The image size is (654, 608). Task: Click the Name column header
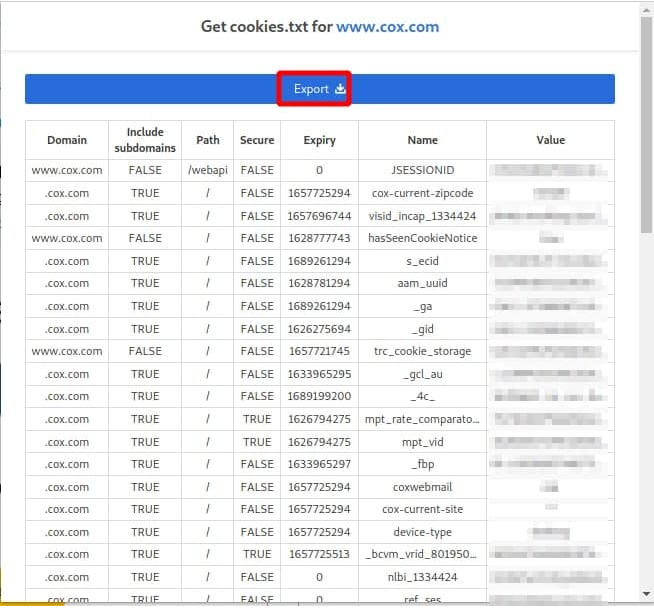(x=423, y=140)
